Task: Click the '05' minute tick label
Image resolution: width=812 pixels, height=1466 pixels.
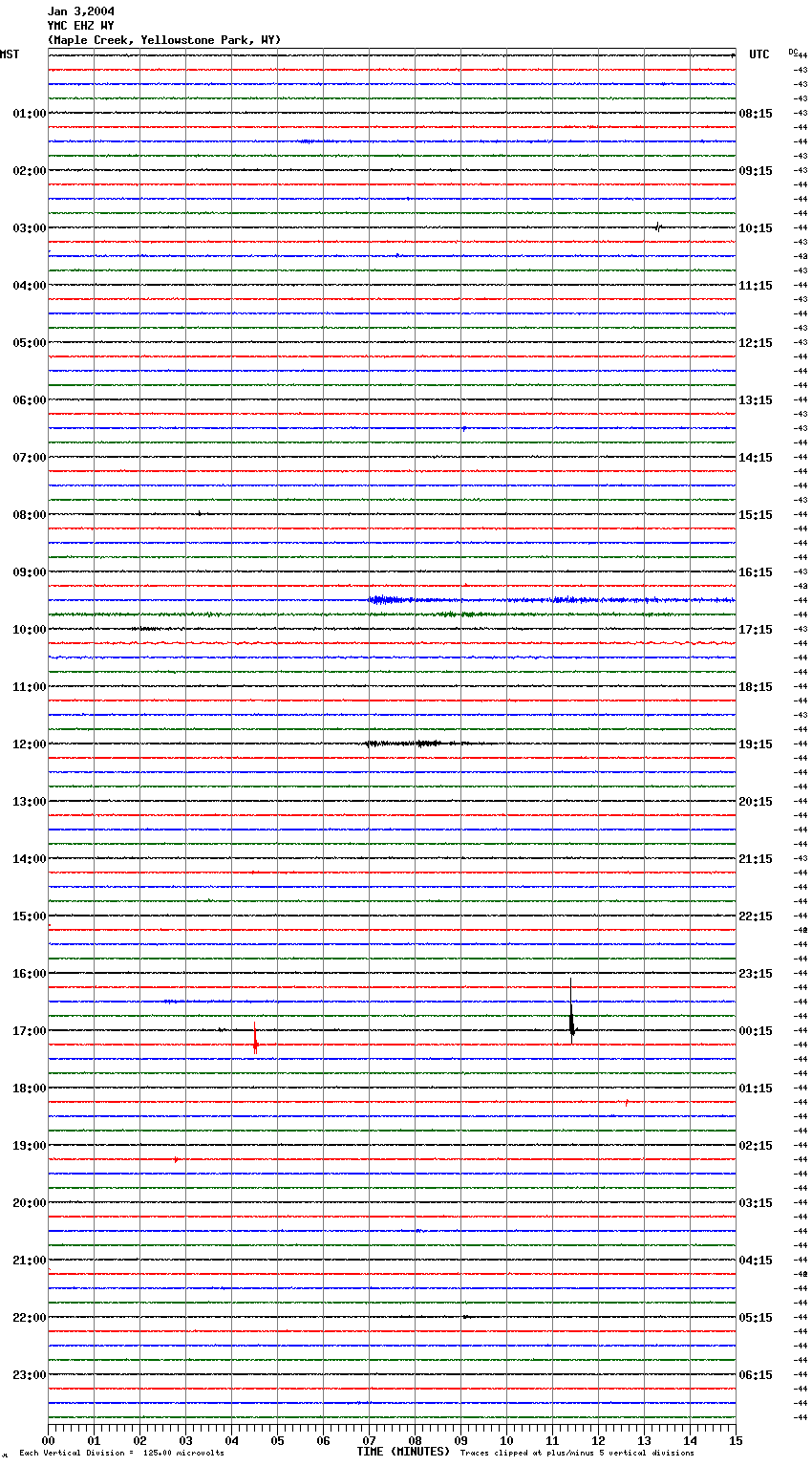Action: tap(277, 1441)
